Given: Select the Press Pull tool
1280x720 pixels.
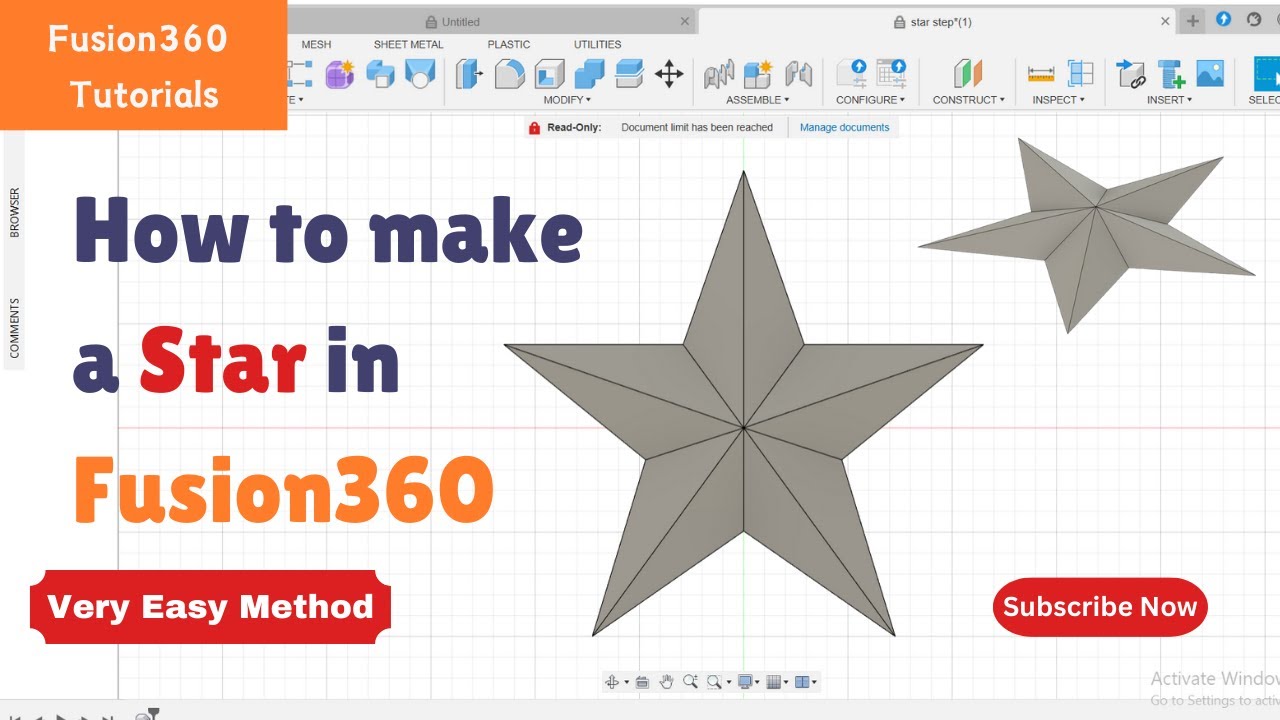Looking at the screenshot, I should [469, 74].
